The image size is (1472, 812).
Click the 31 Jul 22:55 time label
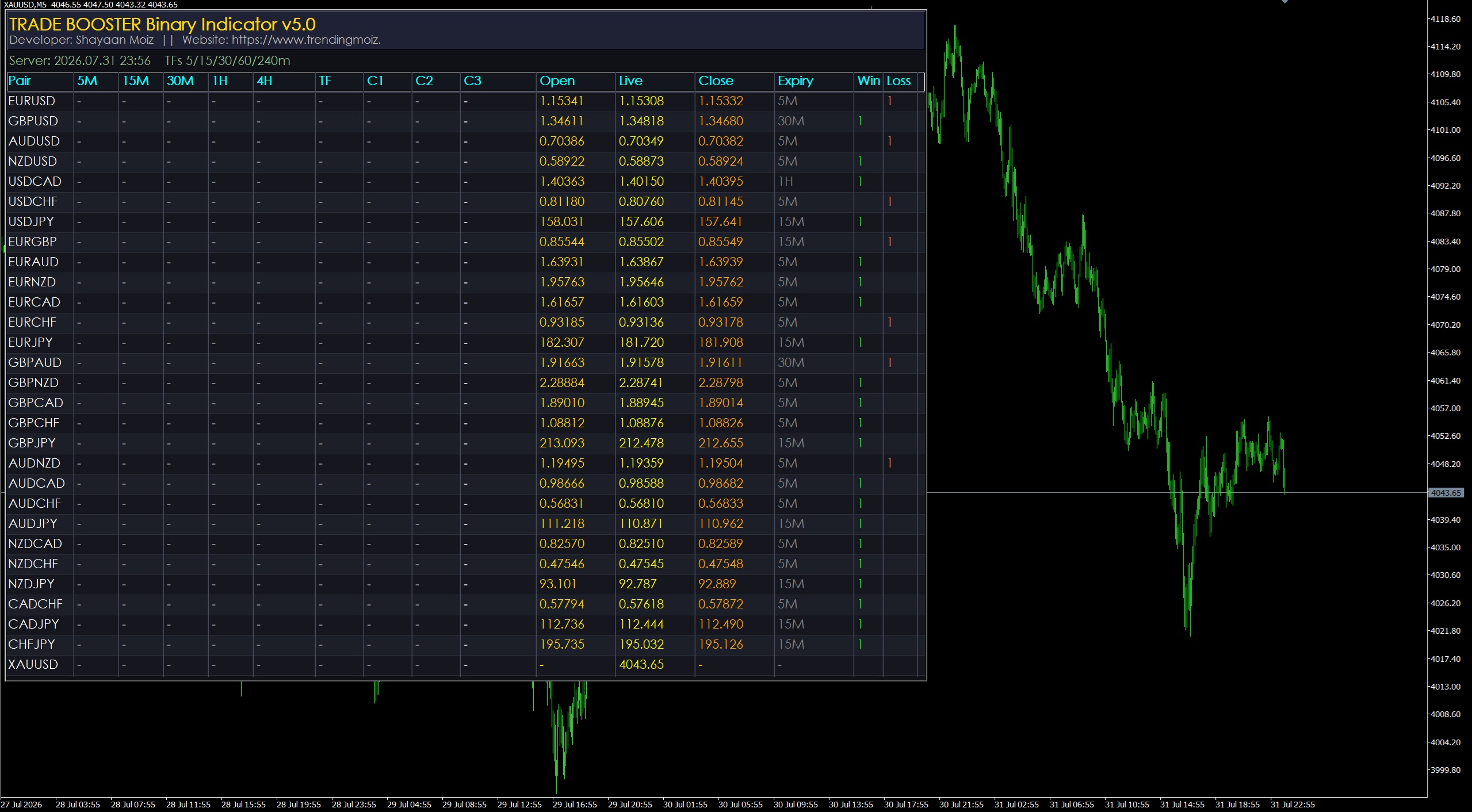tap(1293, 805)
